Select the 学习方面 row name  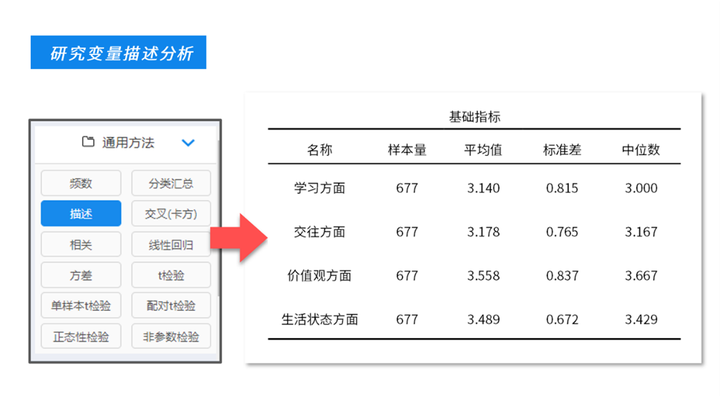[x=320, y=188]
